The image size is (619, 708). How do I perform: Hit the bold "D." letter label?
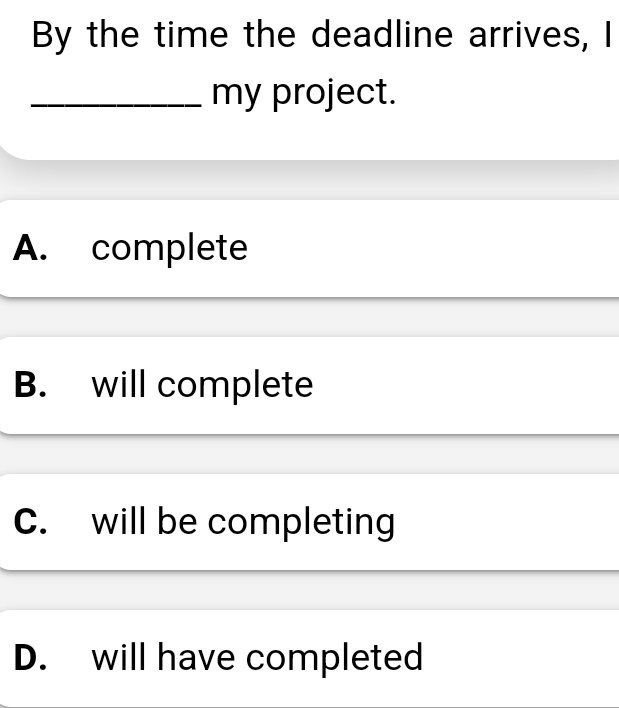[34, 658]
